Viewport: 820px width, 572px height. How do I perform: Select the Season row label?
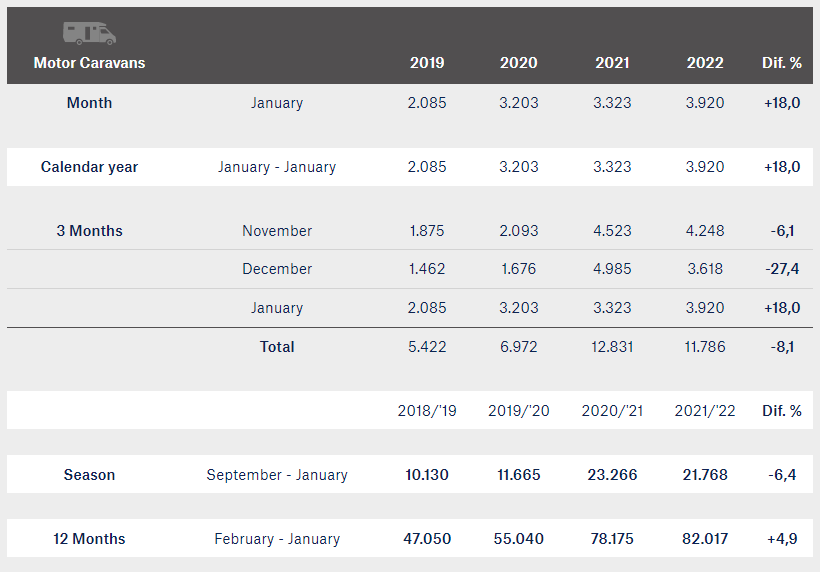click(89, 475)
